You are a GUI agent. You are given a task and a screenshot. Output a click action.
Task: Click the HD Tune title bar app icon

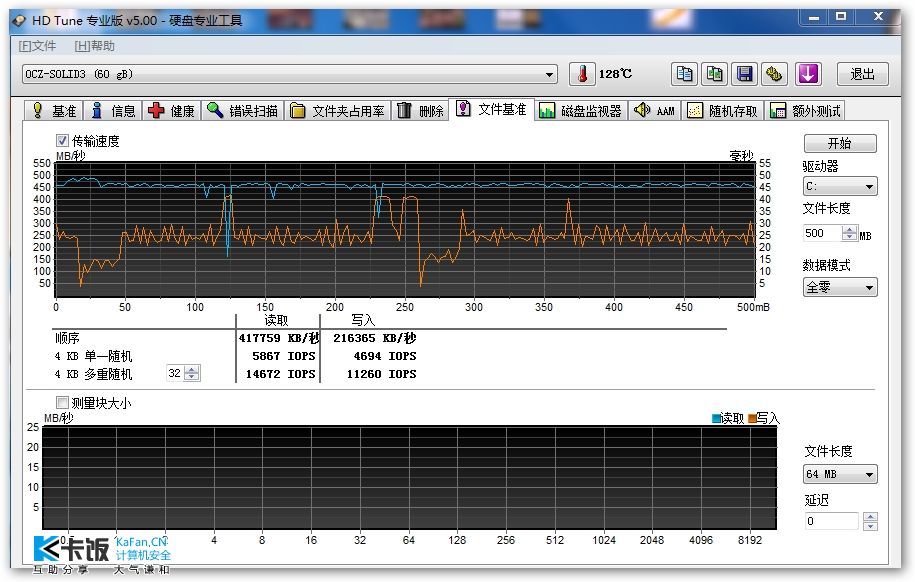tap(19, 21)
